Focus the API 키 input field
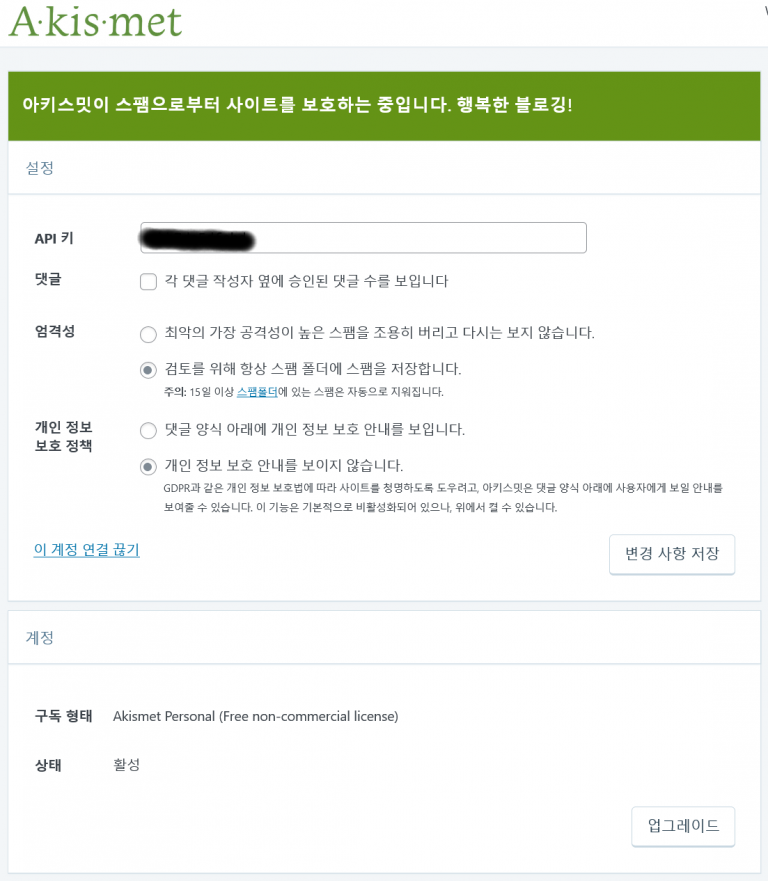The height and width of the screenshot is (881, 768). point(363,238)
